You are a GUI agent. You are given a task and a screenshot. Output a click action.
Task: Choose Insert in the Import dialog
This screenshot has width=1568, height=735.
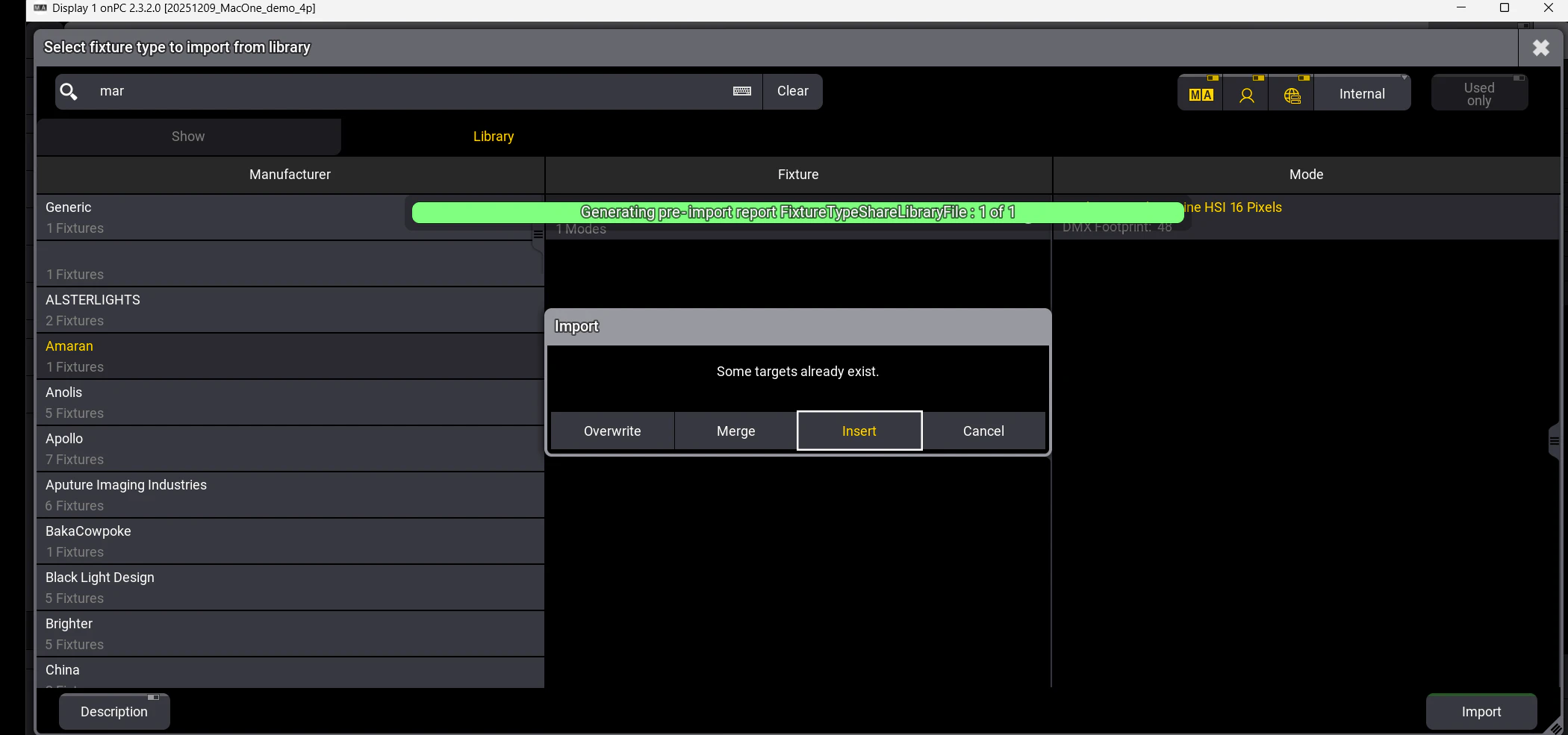[x=859, y=431]
